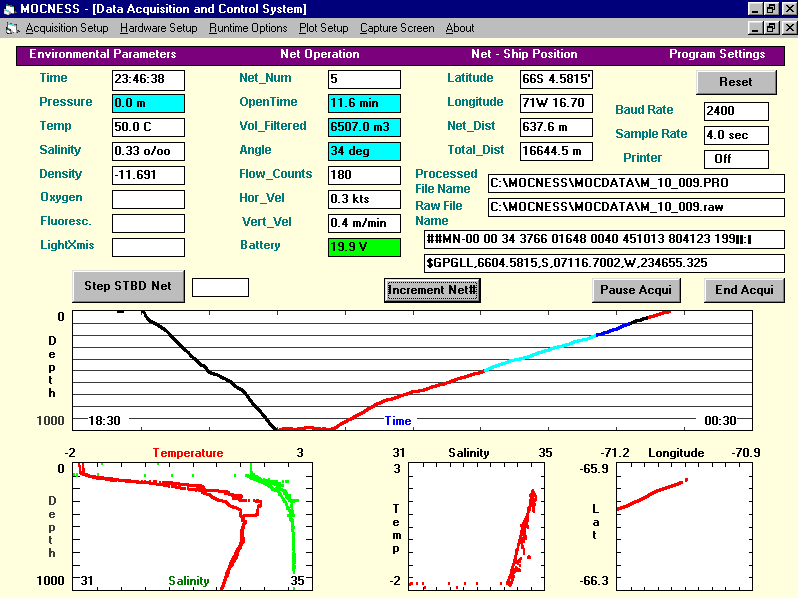Click the Salinity field showing 0.33 o/oo
Image resolution: width=798 pixels, height=598 pixels.
click(148, 151)
